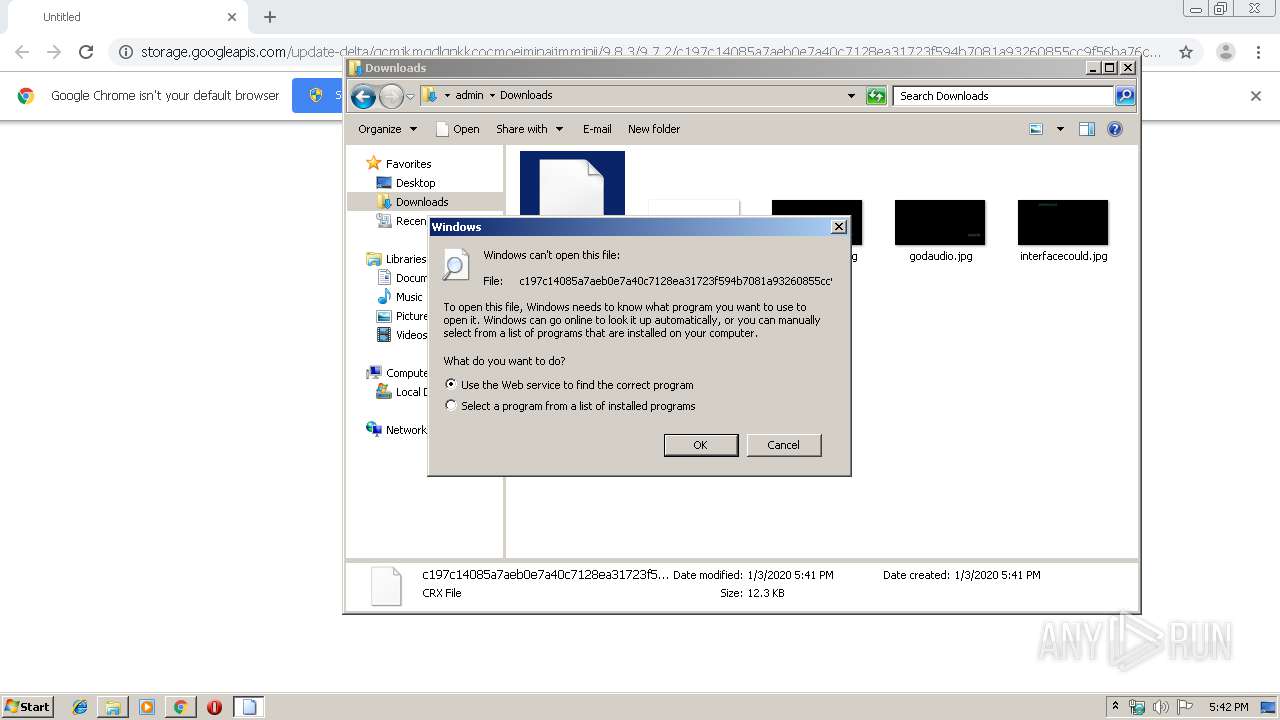
Task: Select the interfacecould.jpg thumbnail
Action: 1063,222
